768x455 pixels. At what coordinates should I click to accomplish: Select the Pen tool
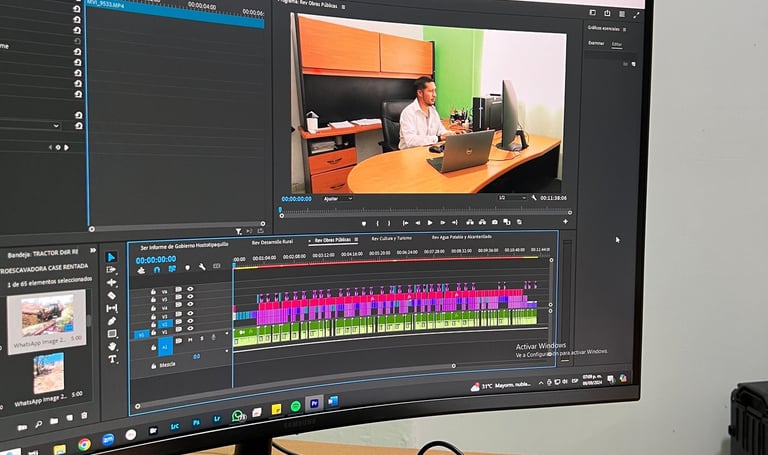pyautogui.click(x=112, y=321)
